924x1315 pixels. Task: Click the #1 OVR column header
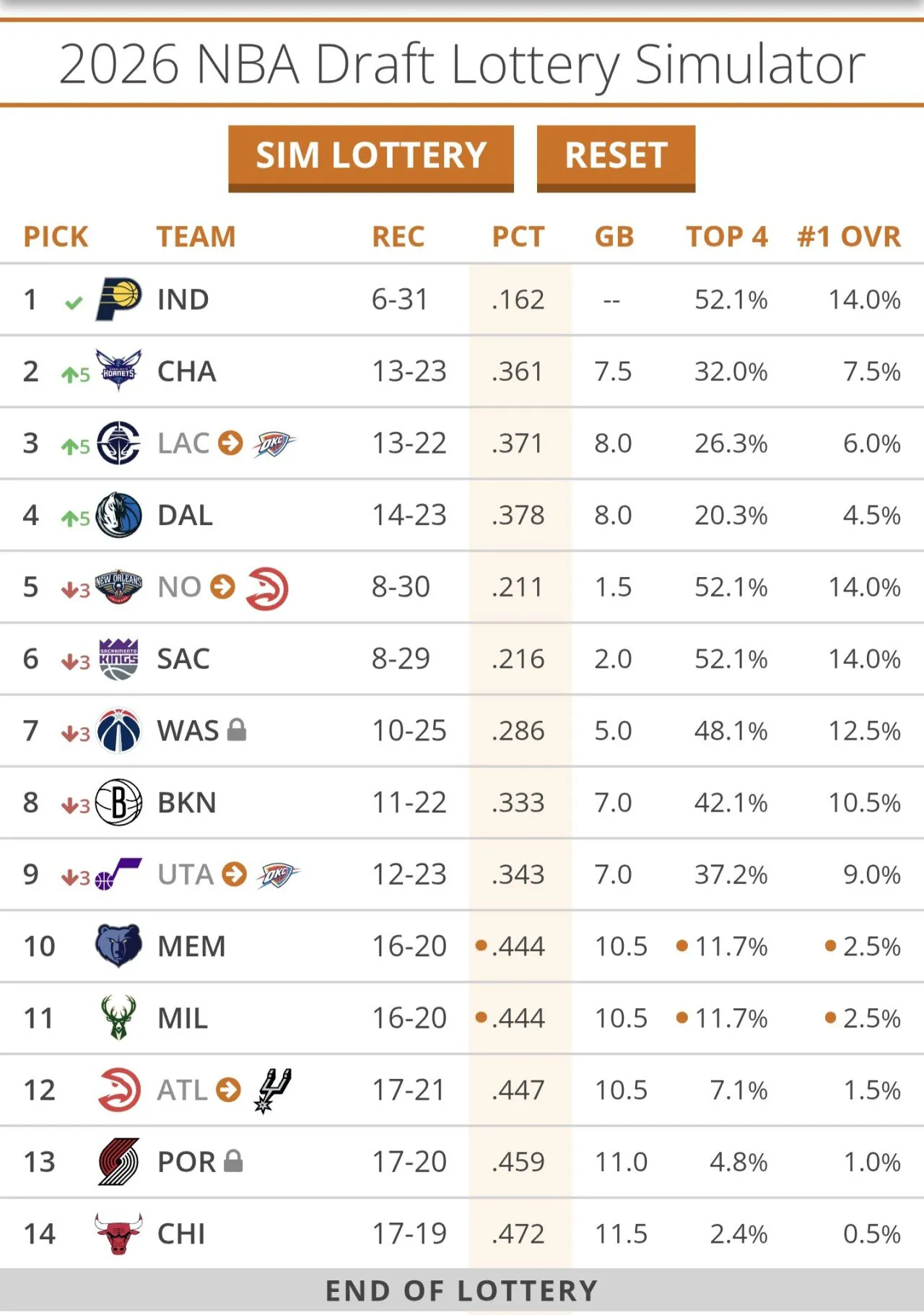849,237
